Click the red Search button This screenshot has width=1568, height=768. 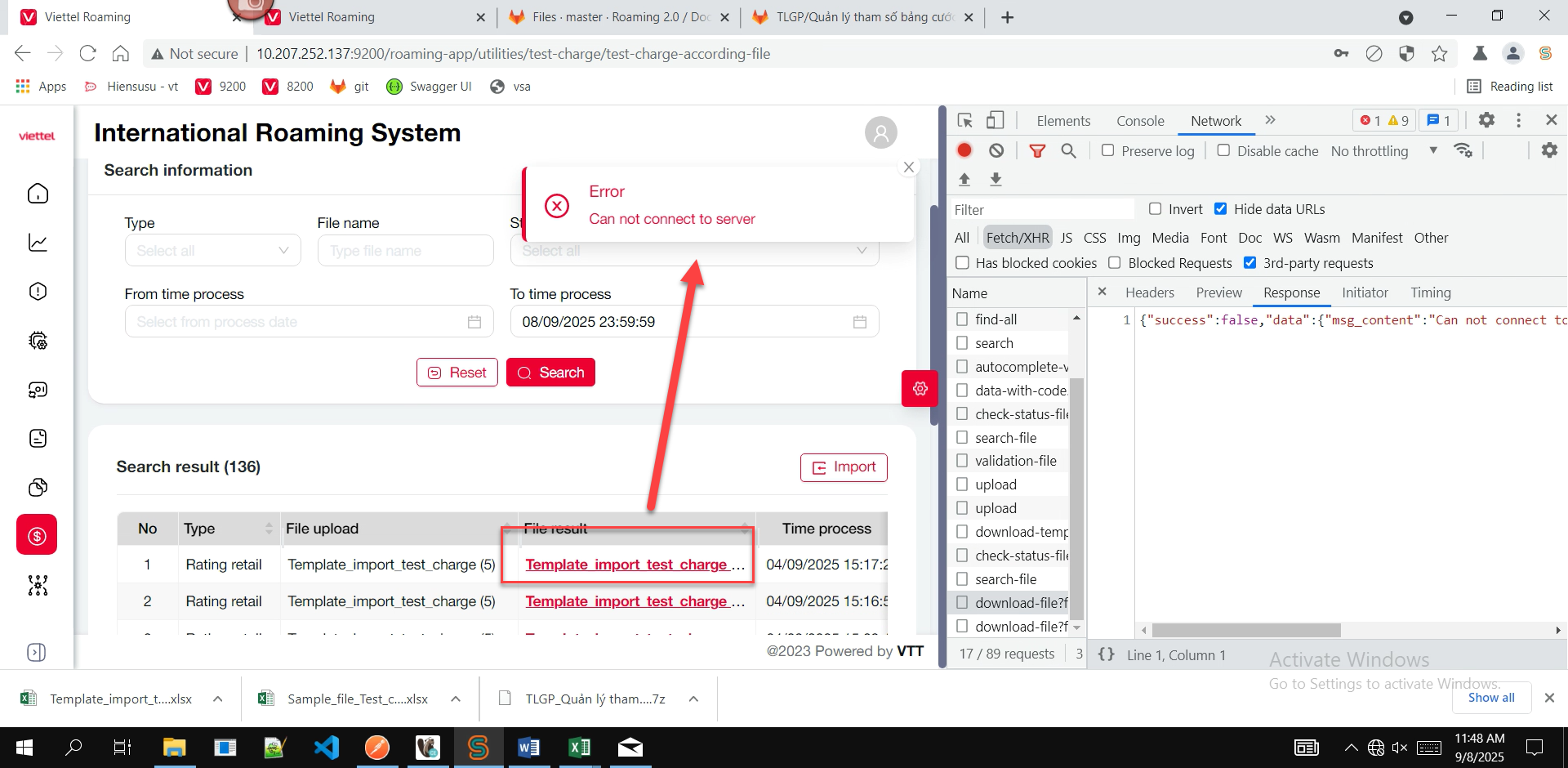tap(550, 373)
